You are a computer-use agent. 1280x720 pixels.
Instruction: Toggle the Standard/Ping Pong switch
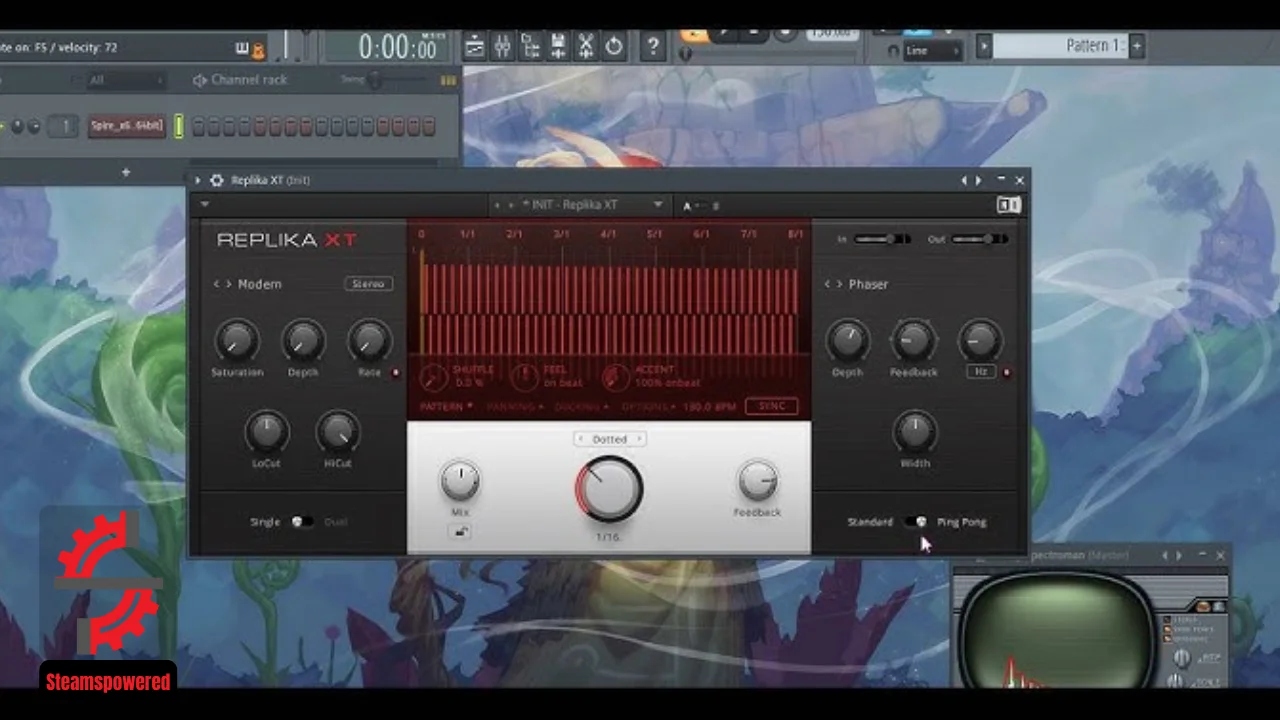click(916, 522)
